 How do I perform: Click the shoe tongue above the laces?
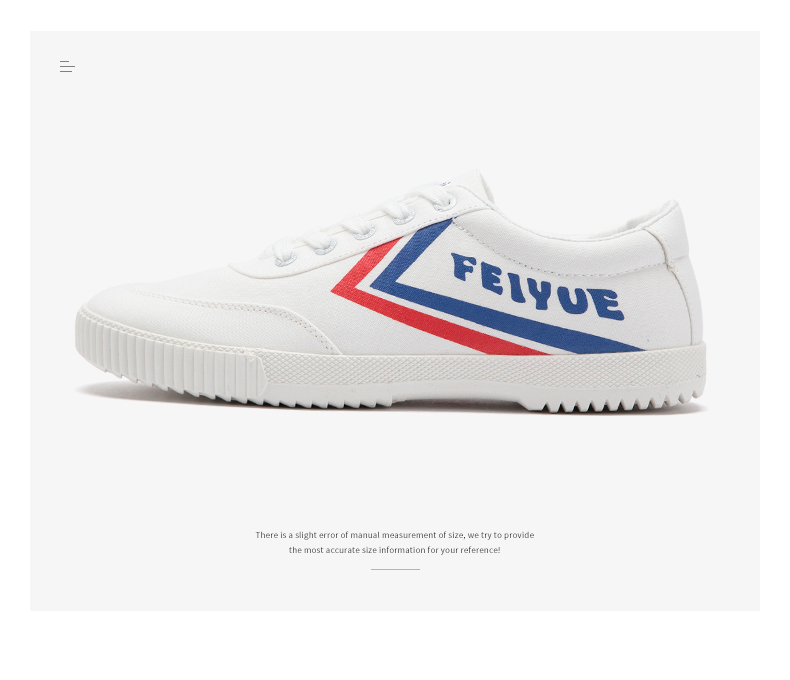466,184
